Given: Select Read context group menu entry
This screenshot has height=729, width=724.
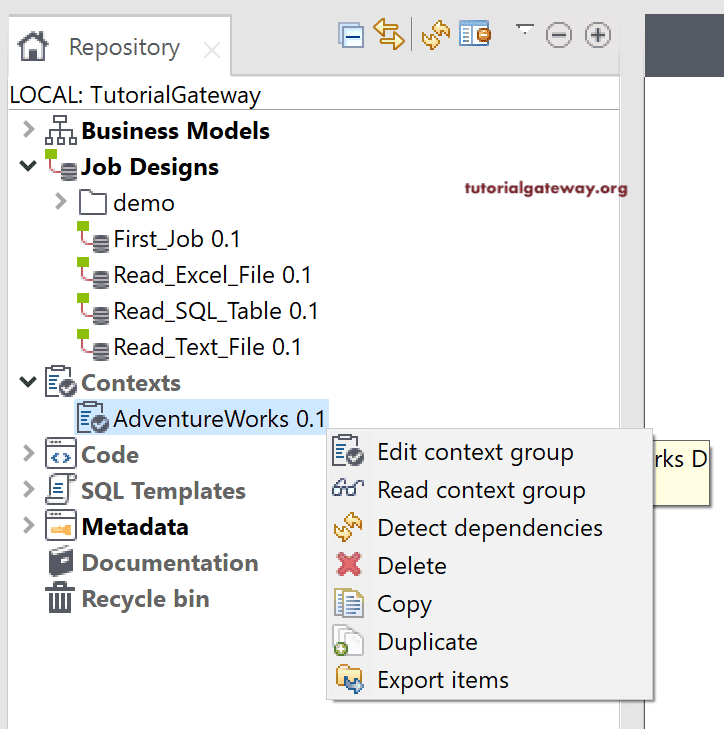Looking at the screenshot, I should point(480,490).
